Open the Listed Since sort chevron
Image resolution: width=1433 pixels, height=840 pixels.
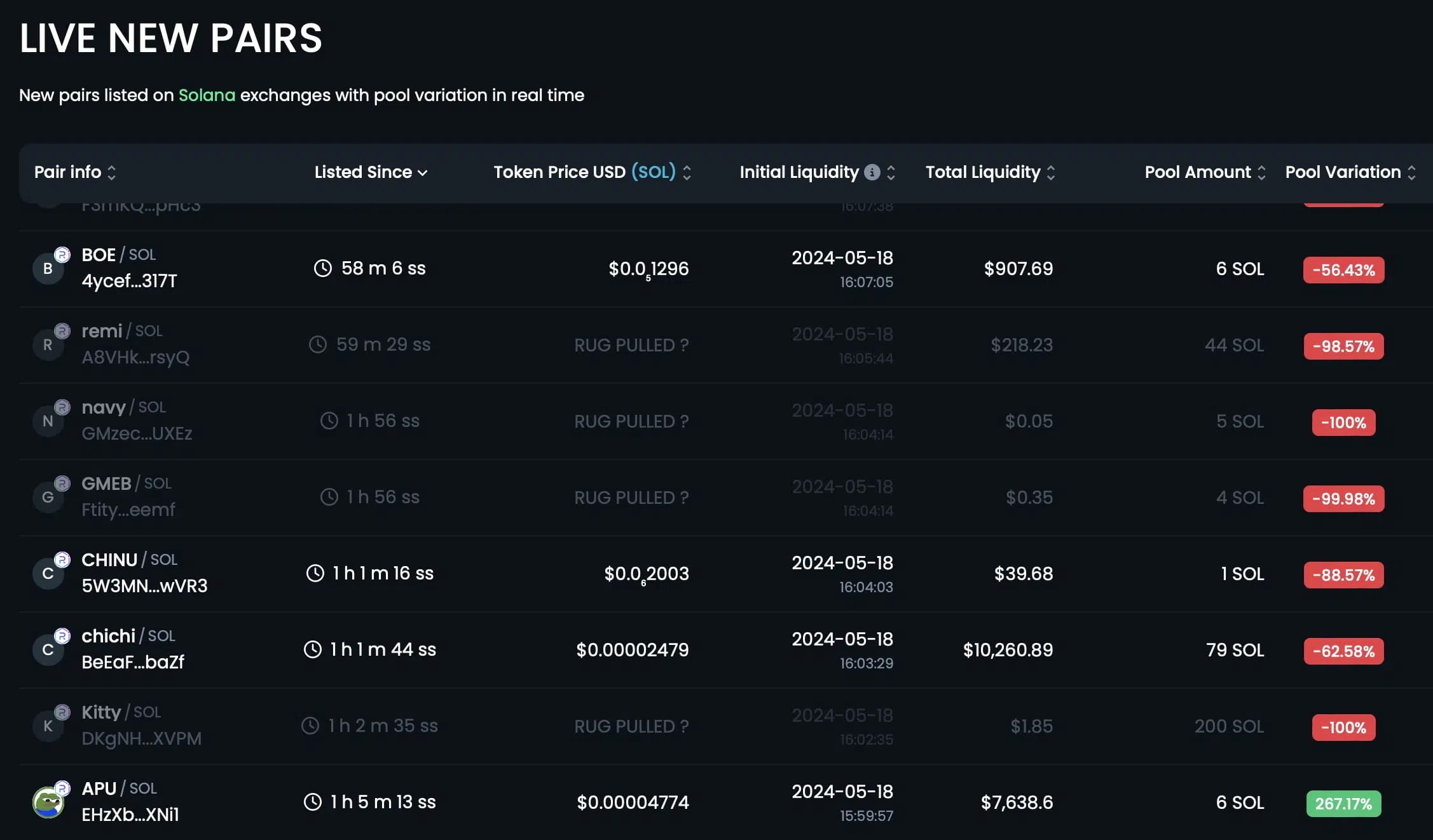(x=423, y=173)
